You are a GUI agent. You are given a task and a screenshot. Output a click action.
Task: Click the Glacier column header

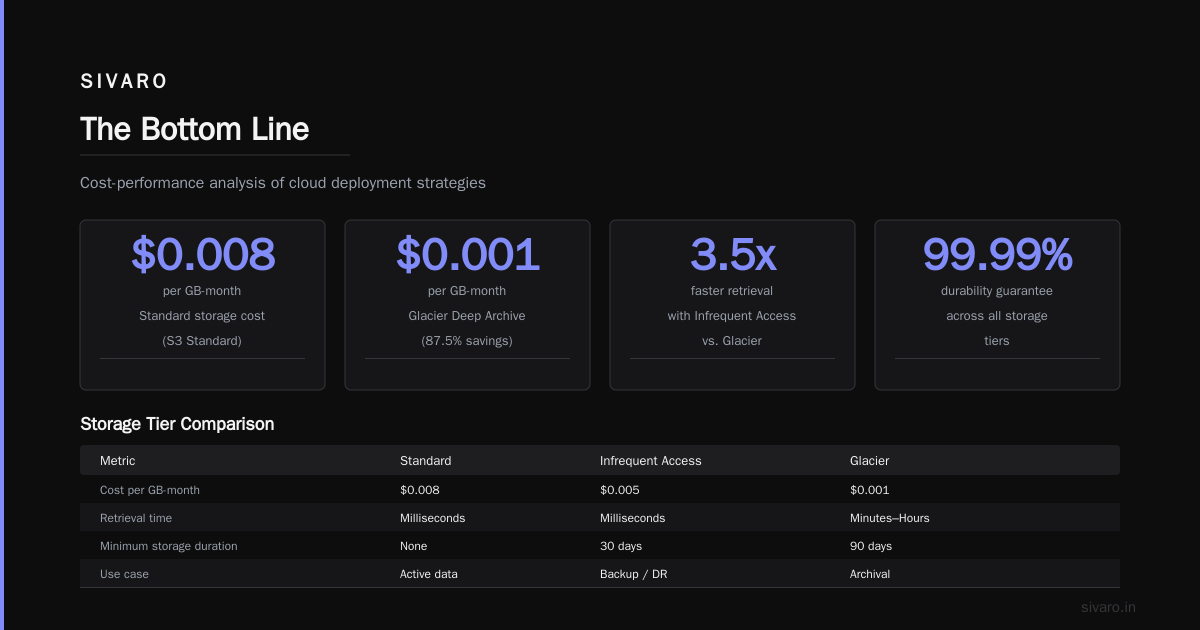[870, 461]
